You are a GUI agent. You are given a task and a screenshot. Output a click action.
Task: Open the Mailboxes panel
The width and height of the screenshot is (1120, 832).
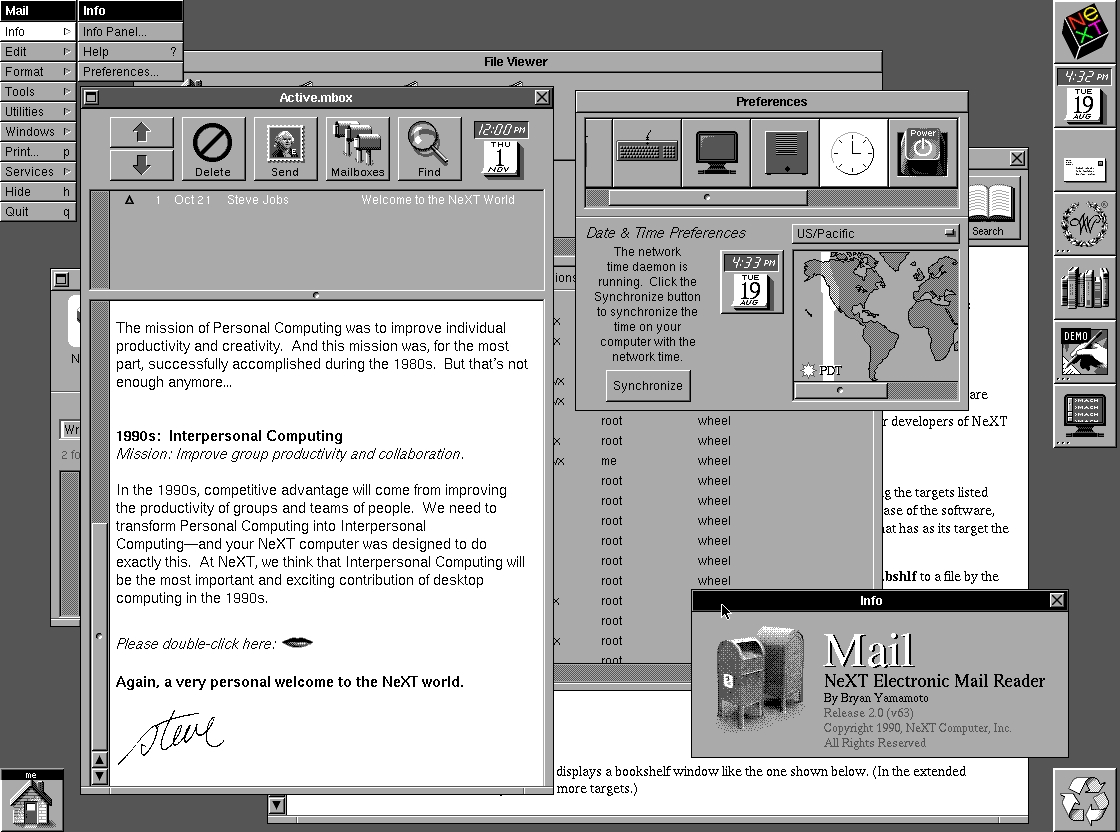tap(357, 149)
